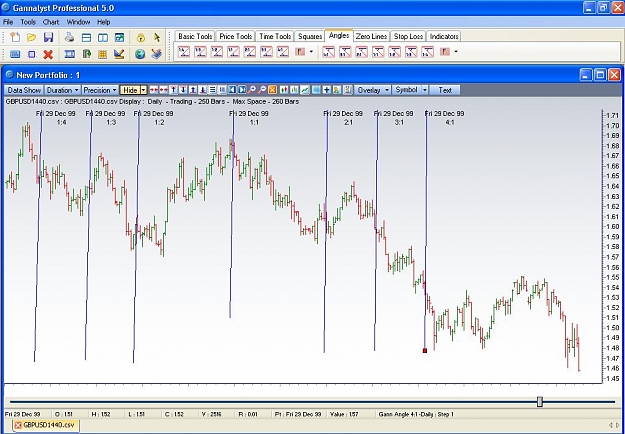Click the pencil drawing icon beside grid

pos(119,54)
